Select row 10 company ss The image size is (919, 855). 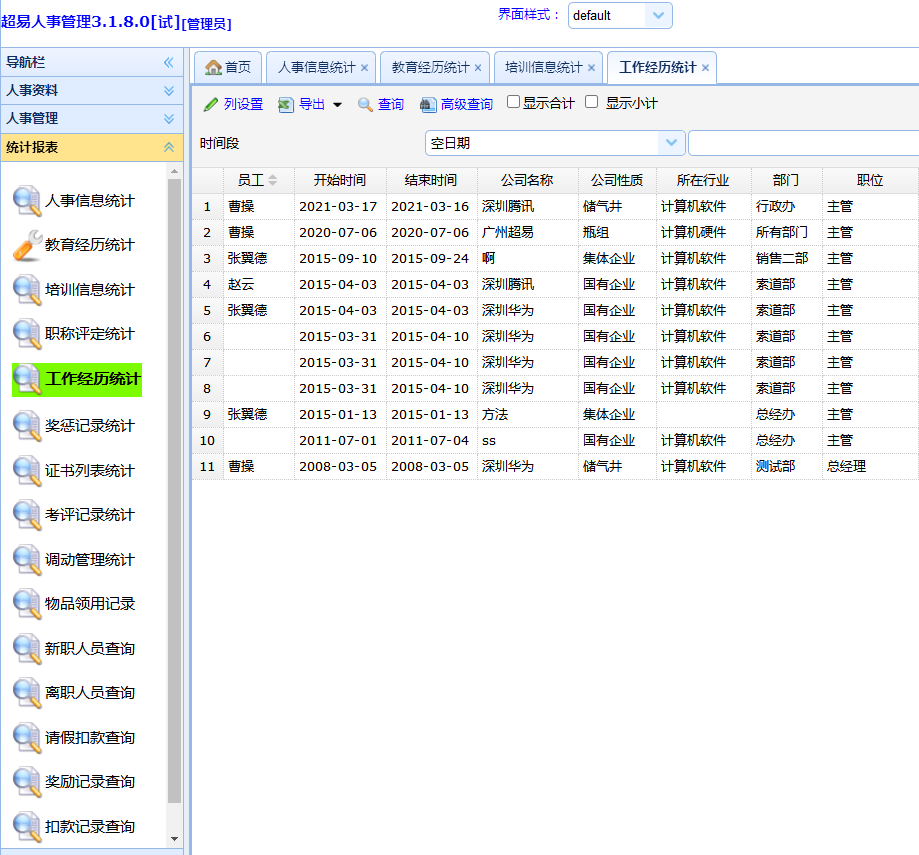(x=489, y=441)
